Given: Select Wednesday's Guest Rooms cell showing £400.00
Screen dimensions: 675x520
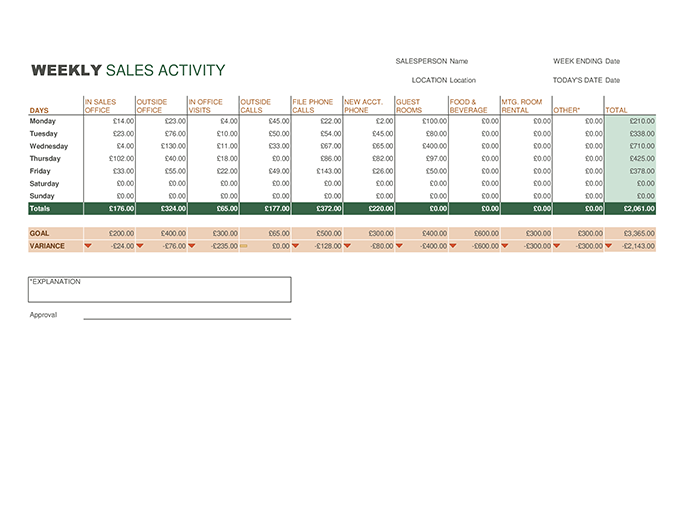Looking at the screenshot, I should click(x=421, y=146).
